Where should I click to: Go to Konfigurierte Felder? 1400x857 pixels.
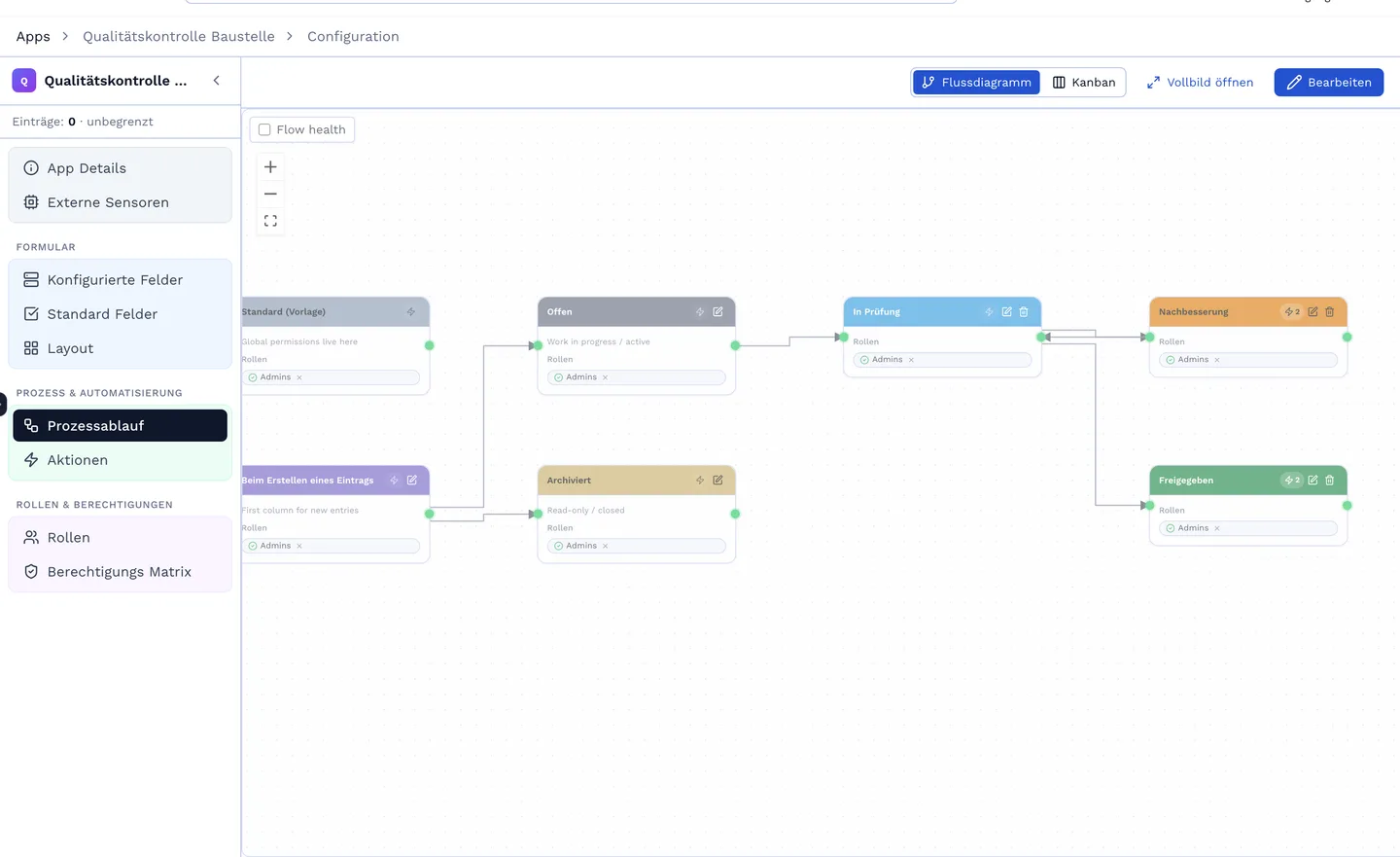pyautogui.click(x=121, y=280)
